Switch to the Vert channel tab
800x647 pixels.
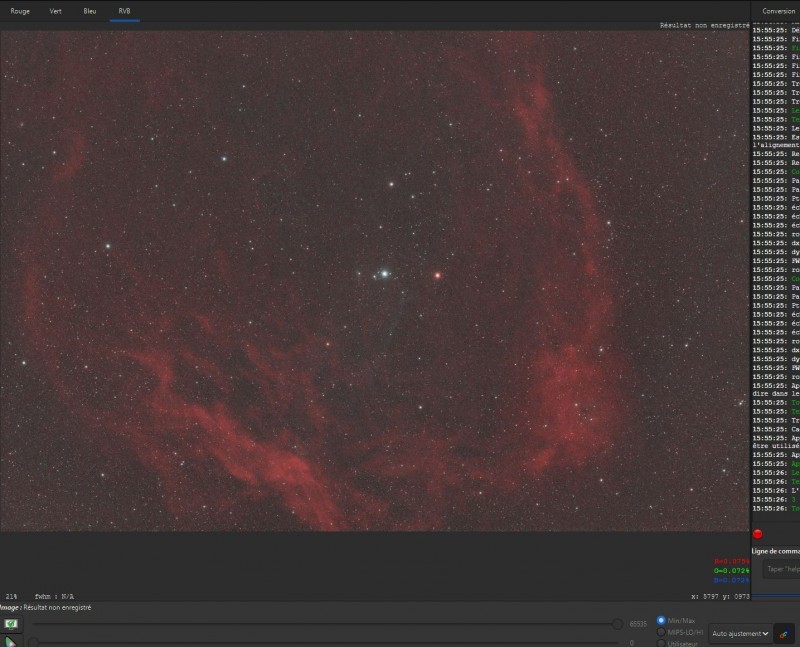pyautogui.click(x=56, y=11)
